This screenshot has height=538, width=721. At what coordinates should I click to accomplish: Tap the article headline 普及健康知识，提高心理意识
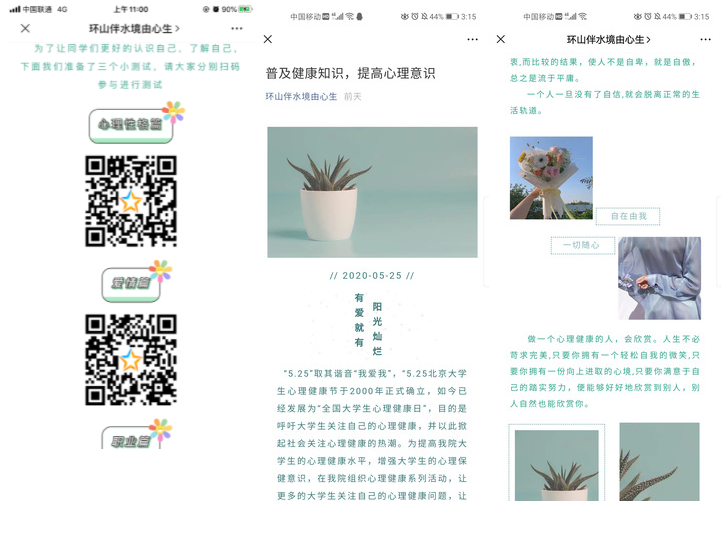350,74
